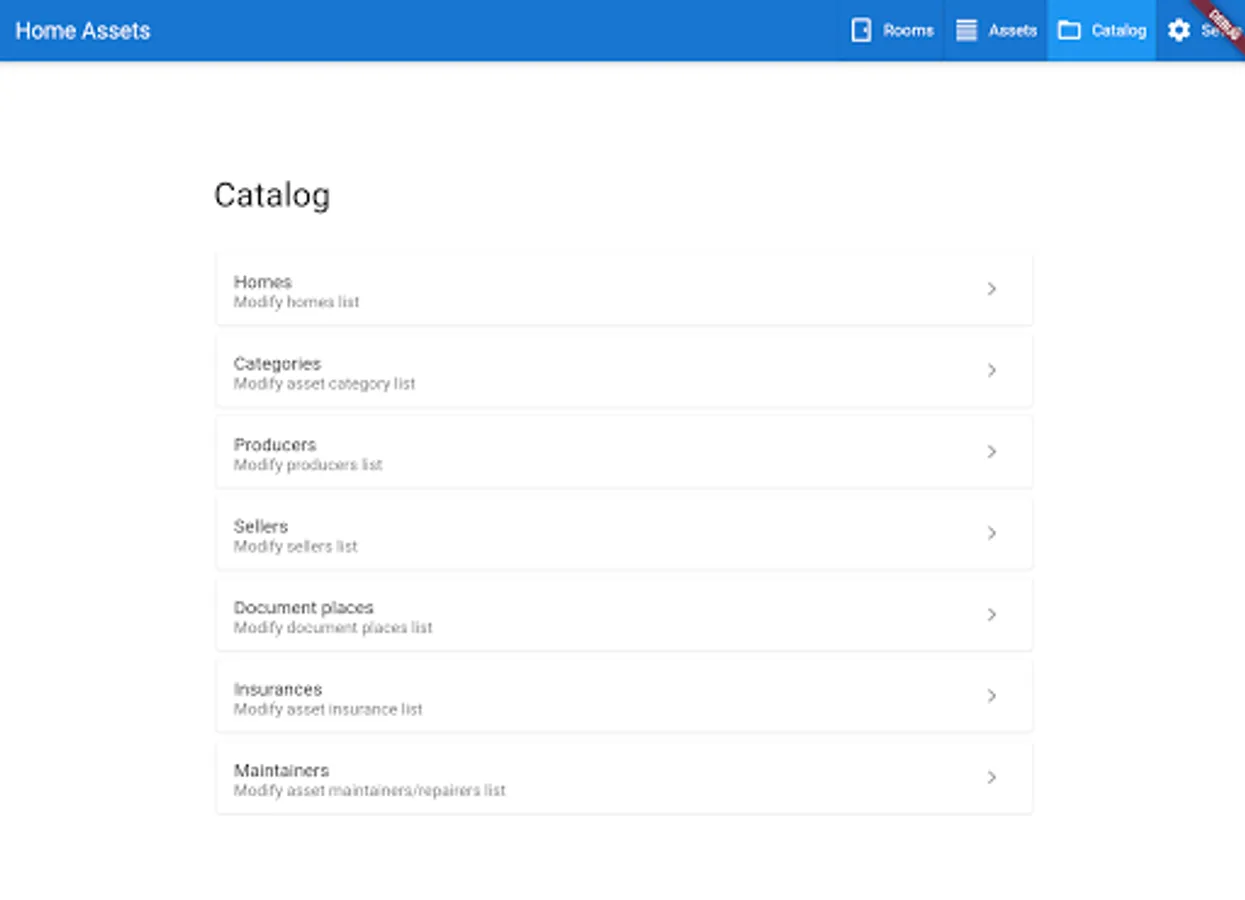Click the chevron on the Producers row
1245x900 pixels.
[x=991, y=452]
